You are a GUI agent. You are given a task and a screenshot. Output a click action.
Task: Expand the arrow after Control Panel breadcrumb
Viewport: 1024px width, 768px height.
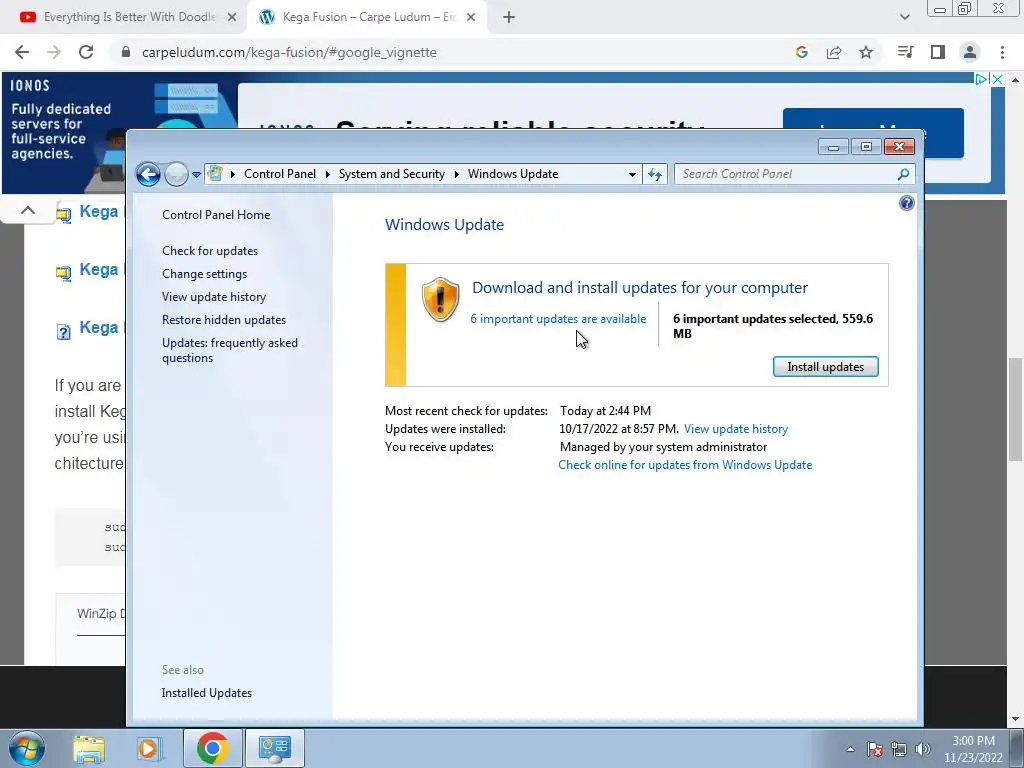(x=327, y=174)
